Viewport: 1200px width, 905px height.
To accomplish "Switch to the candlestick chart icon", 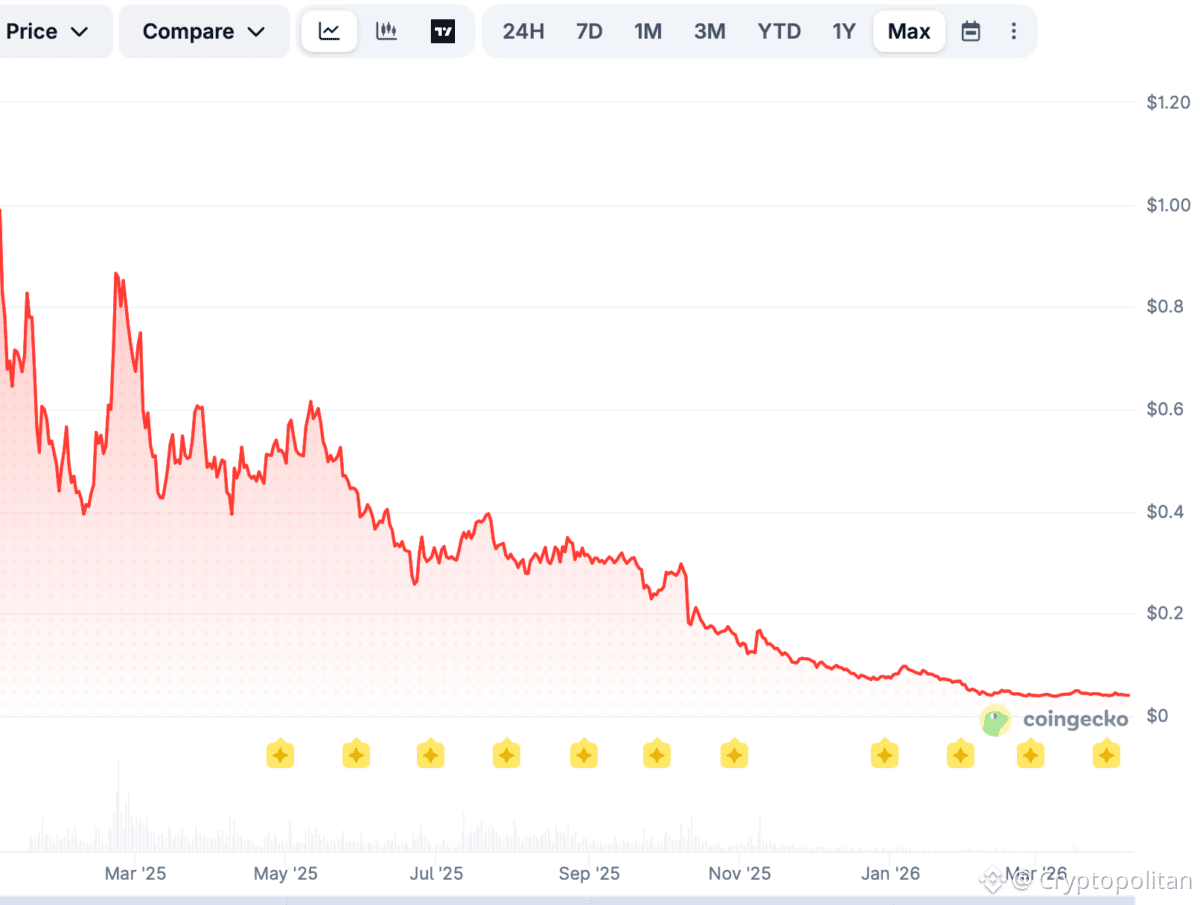I will (x=386, y=31).
